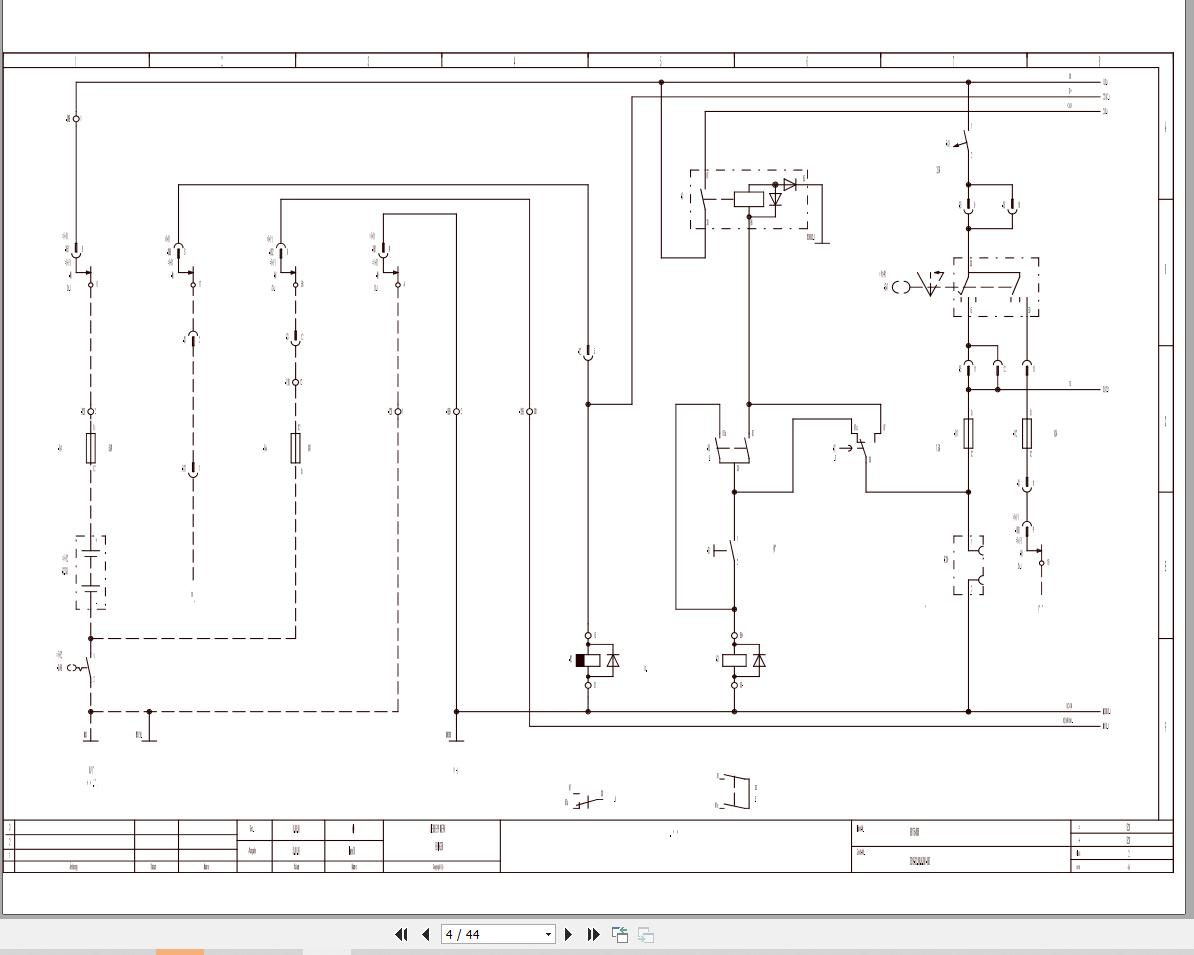Click the relay module with diodes at top center
The image size is (1194, 955).
[x=748, y=199]
